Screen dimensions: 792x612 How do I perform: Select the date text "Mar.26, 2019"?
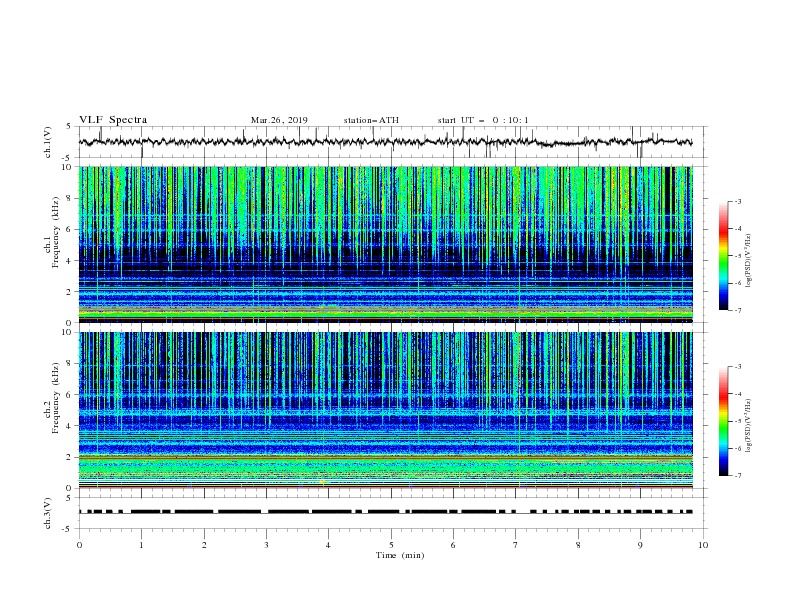pyautogui.click(x=279, y=120)
